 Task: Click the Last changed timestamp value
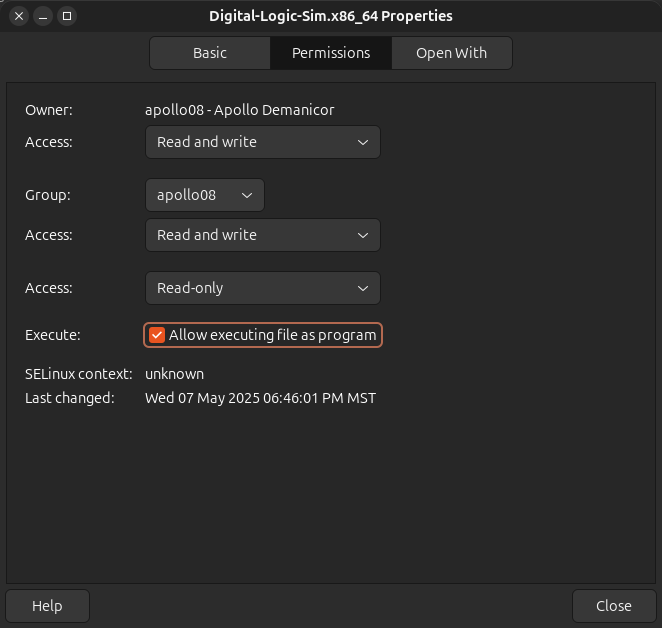point(260,398)
